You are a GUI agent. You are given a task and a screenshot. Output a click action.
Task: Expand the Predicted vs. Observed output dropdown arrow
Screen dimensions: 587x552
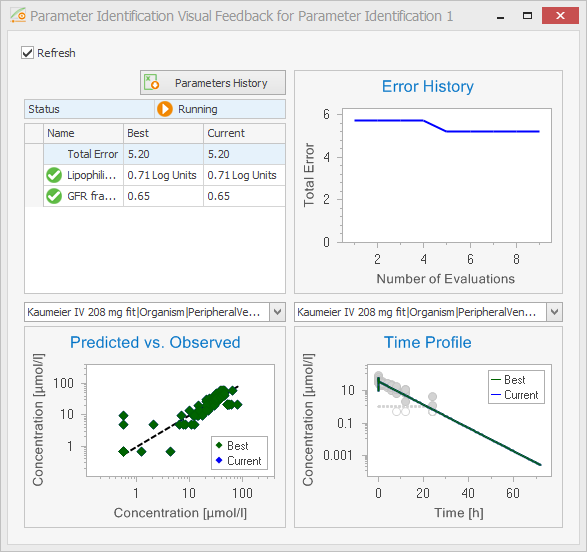pos(277,312)
